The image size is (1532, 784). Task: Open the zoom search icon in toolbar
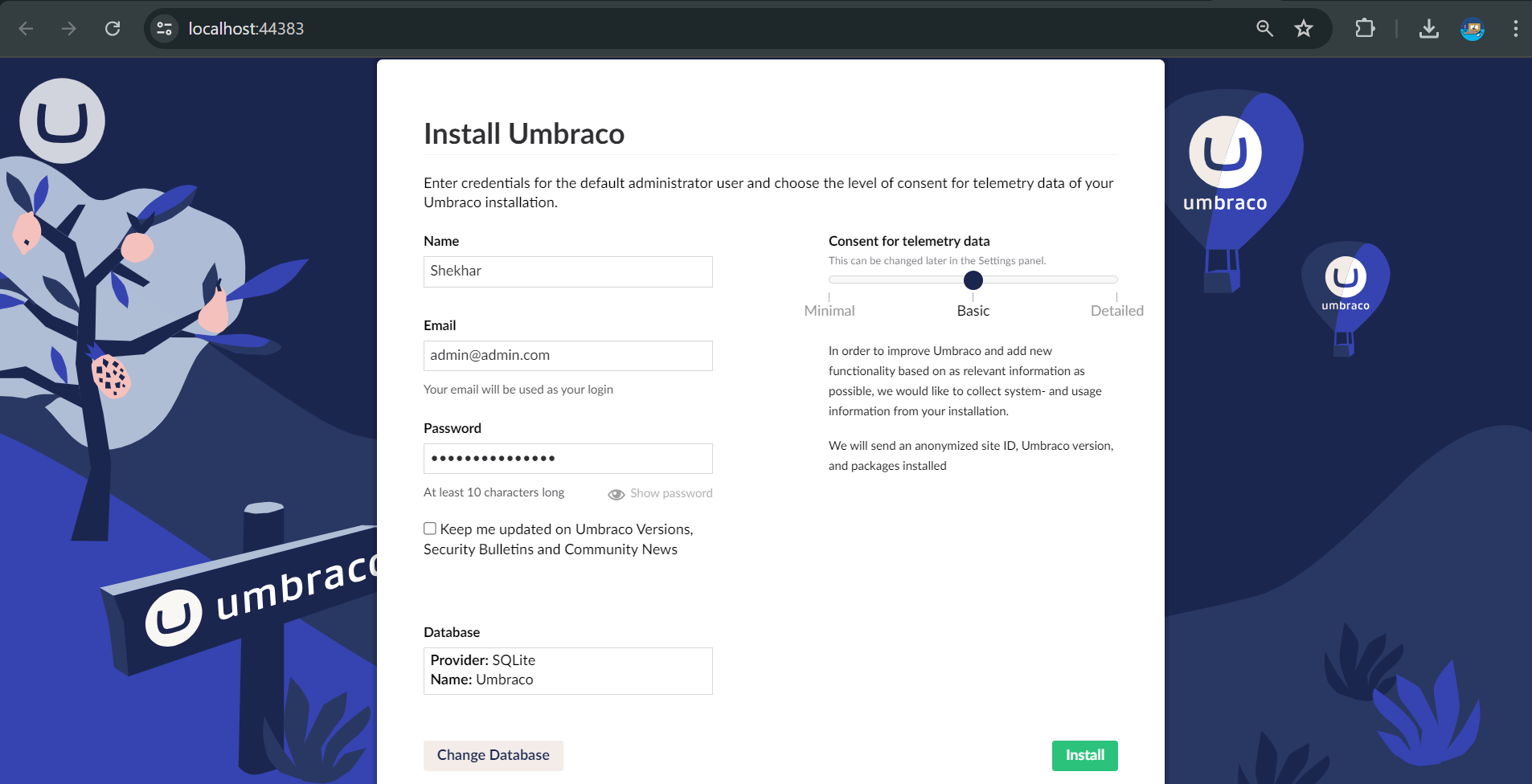click(x=1264, y=28)
